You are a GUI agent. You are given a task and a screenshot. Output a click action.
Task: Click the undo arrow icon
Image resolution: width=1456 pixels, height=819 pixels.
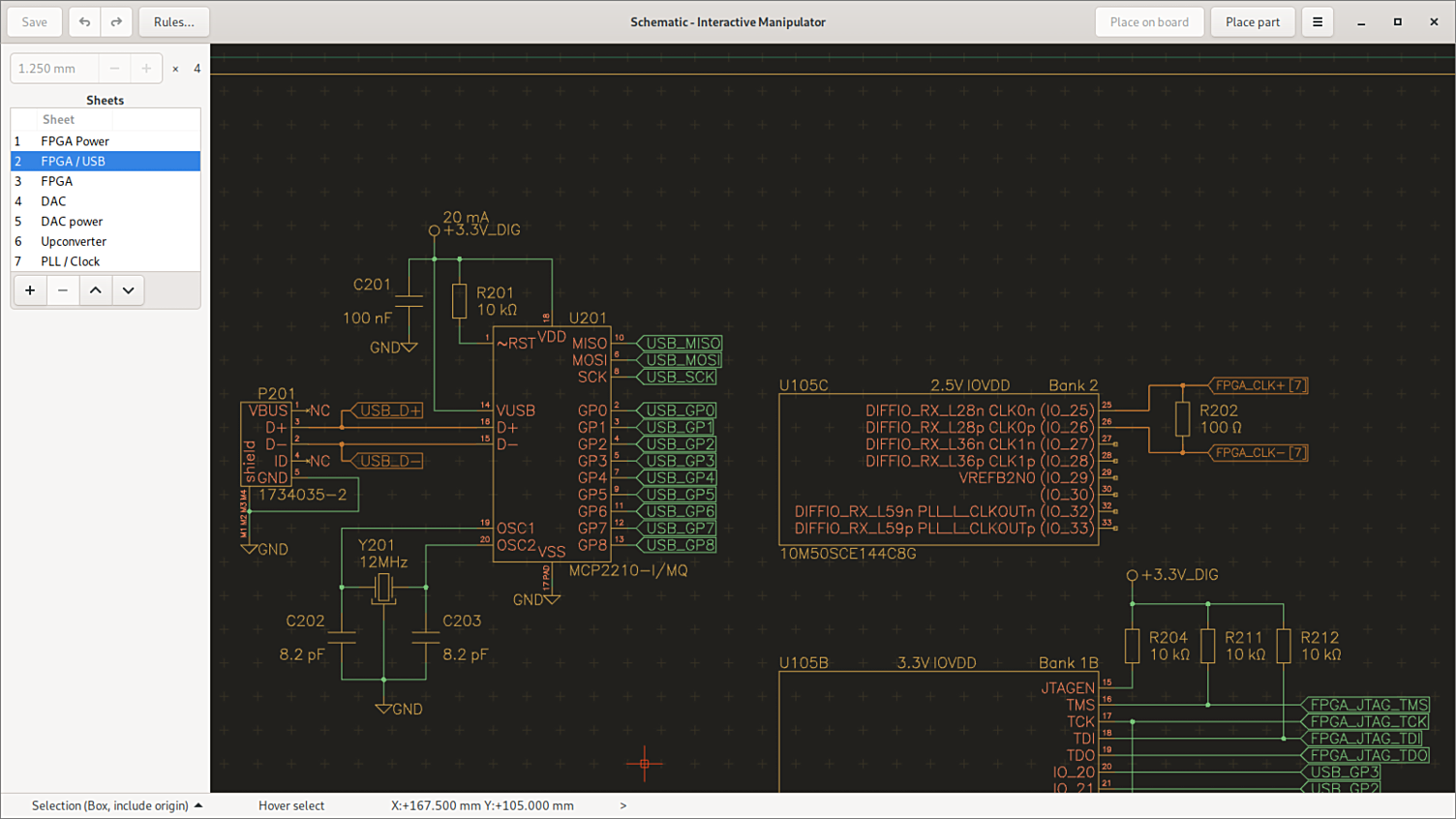[85, 22]
